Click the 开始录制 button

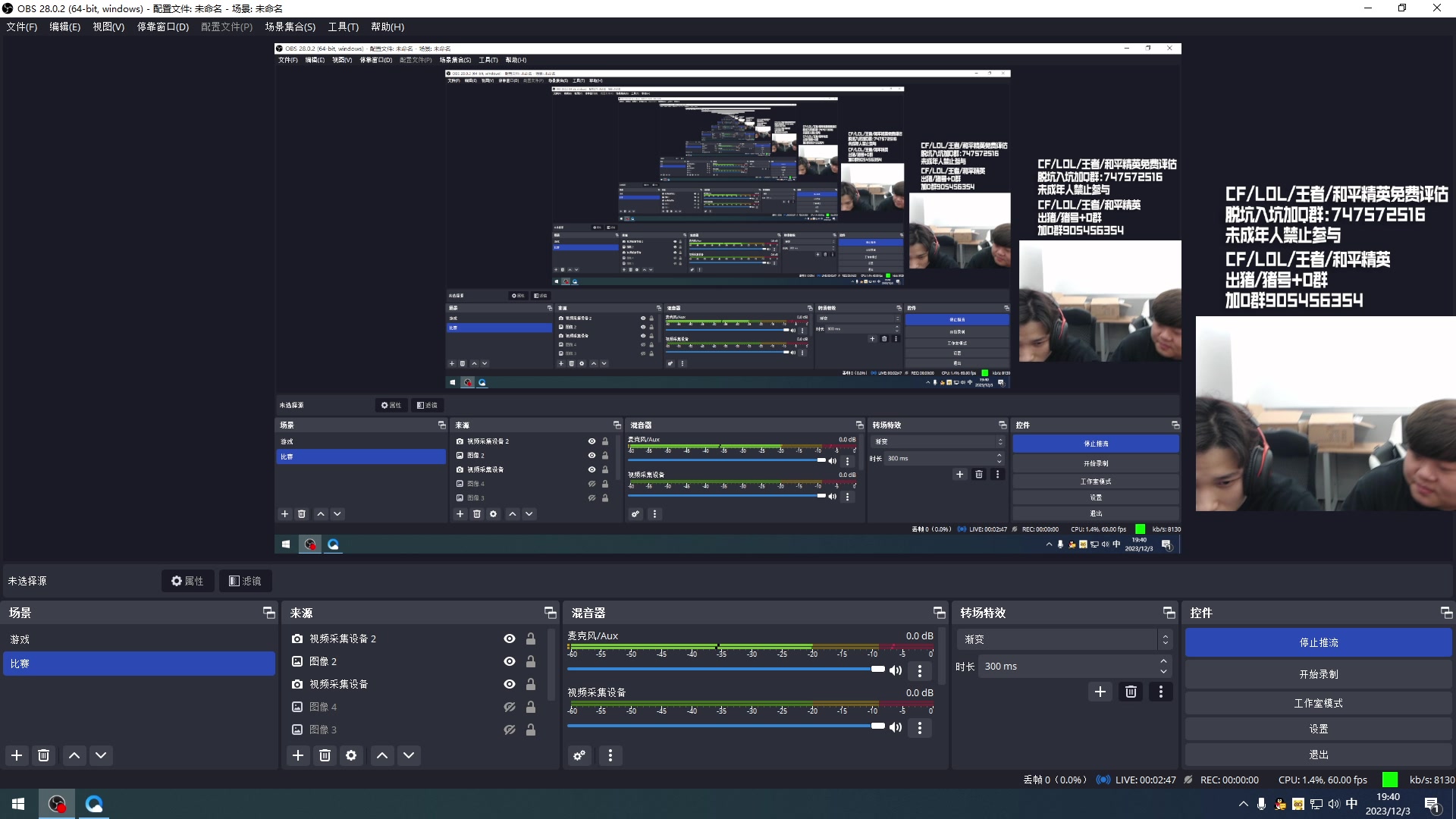[1318, 674]
